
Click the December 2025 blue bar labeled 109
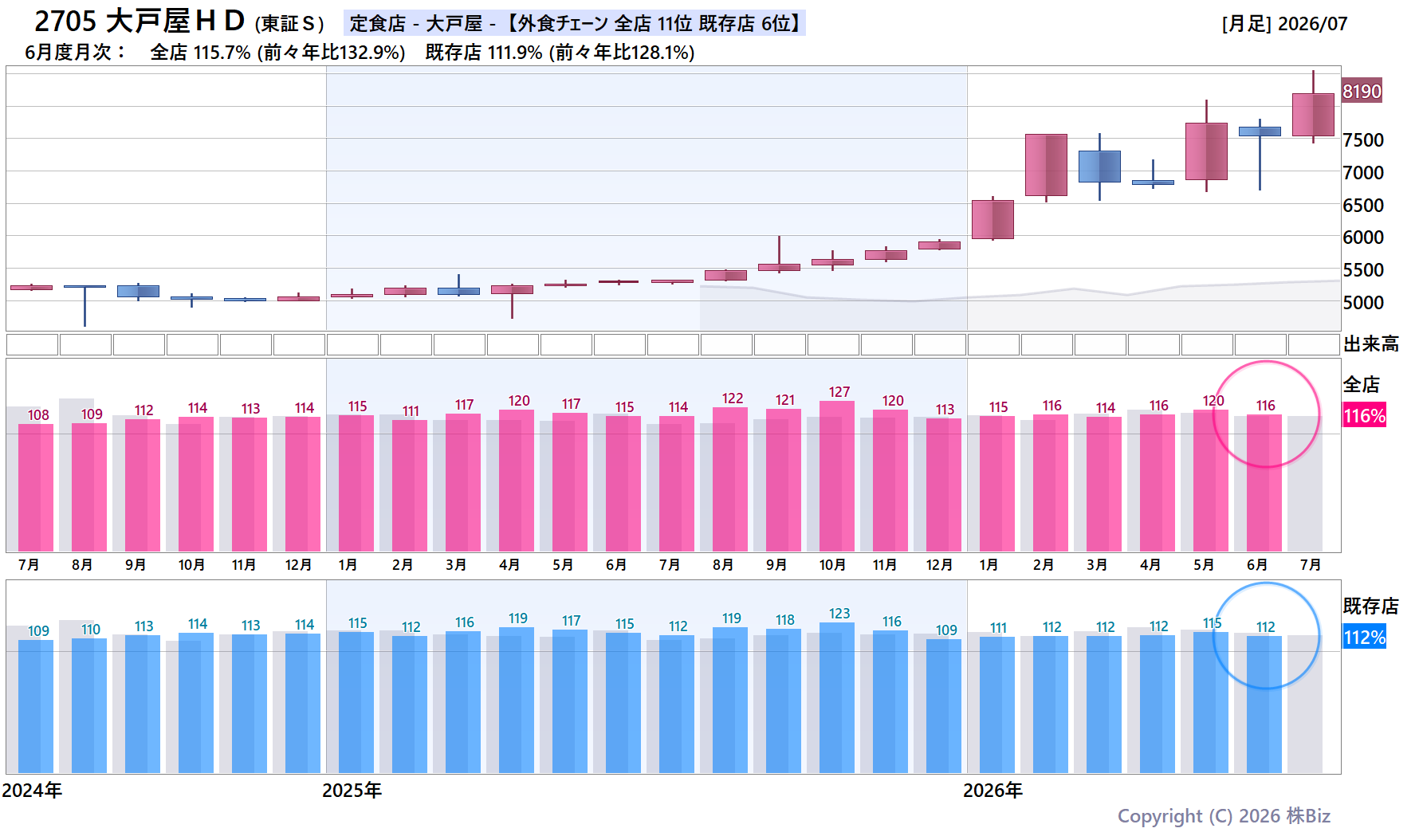pyautogui.click(x=944, y=706)
